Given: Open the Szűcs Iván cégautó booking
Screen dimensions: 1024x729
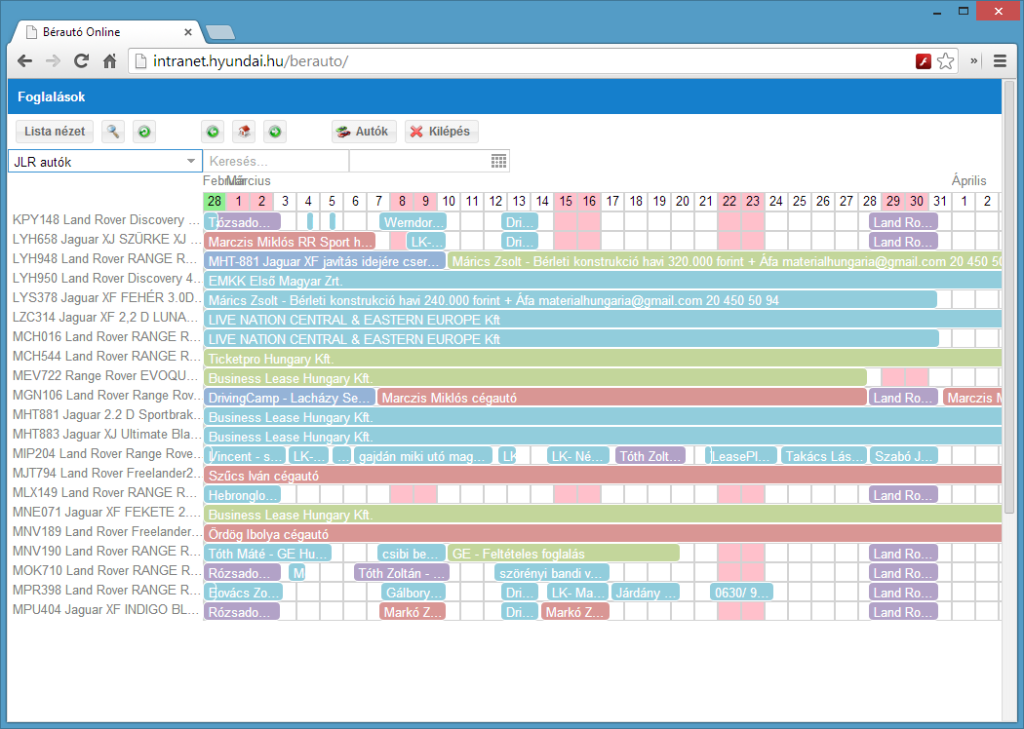Looking at the screenshot, I should [603, 476].
